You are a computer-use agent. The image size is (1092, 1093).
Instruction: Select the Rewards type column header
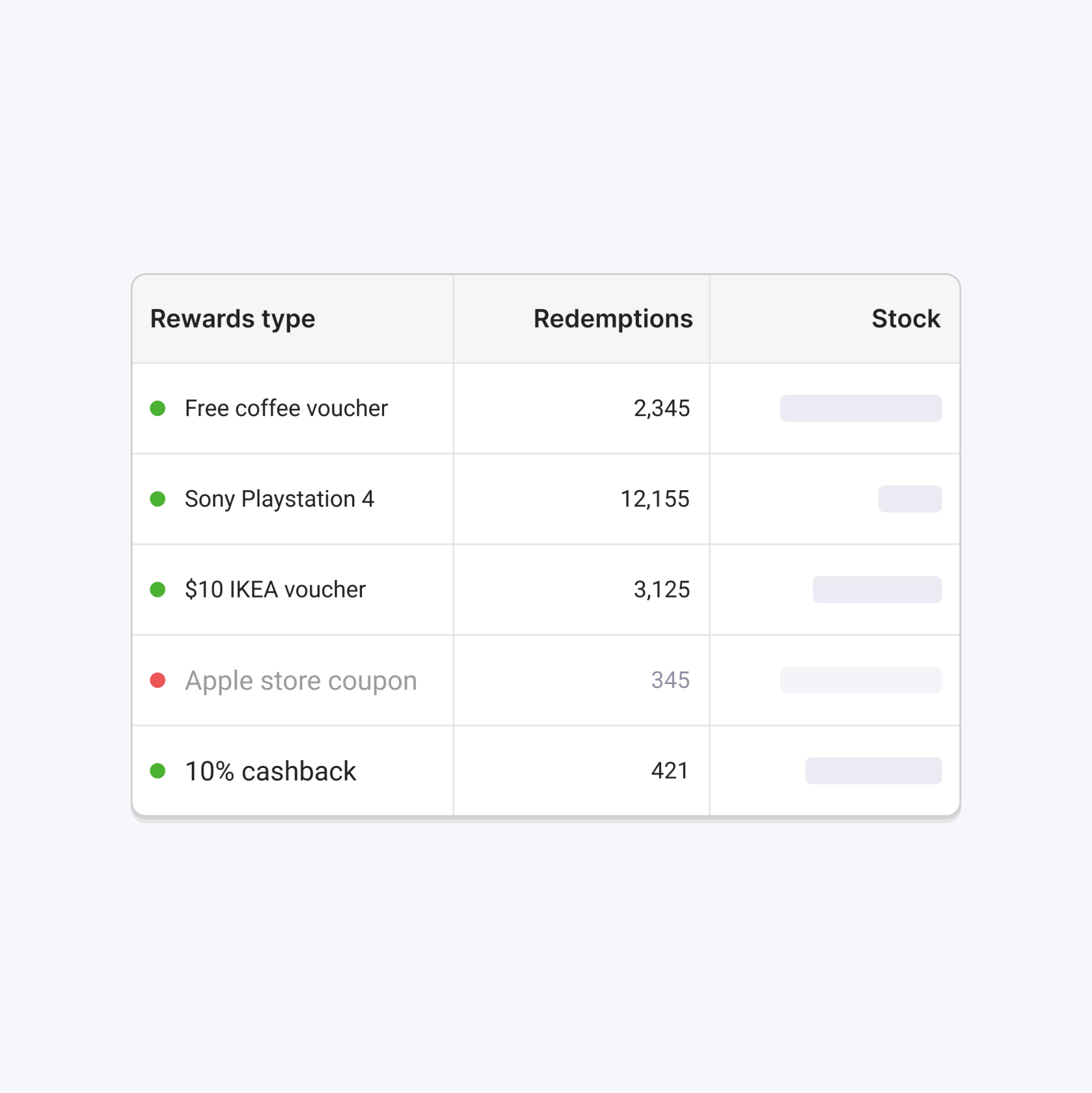tap(233, 319)
